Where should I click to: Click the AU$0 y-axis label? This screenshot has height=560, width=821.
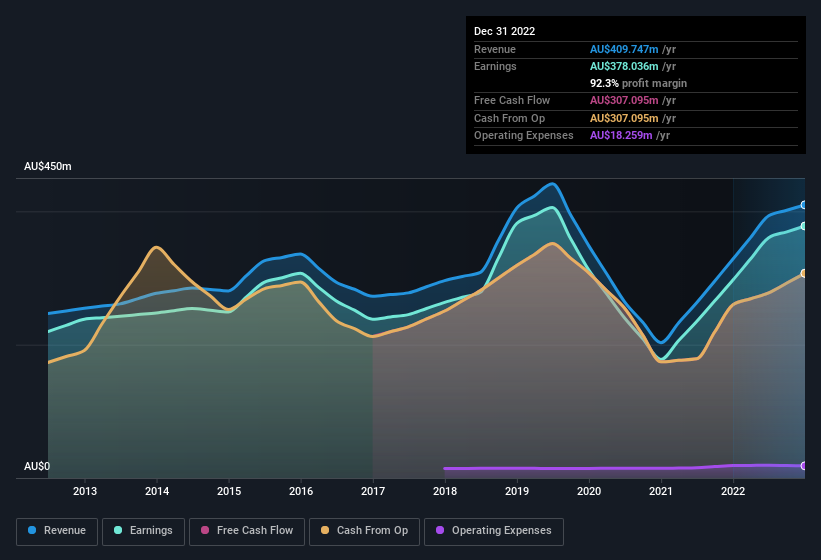click(x=37, y=467)
